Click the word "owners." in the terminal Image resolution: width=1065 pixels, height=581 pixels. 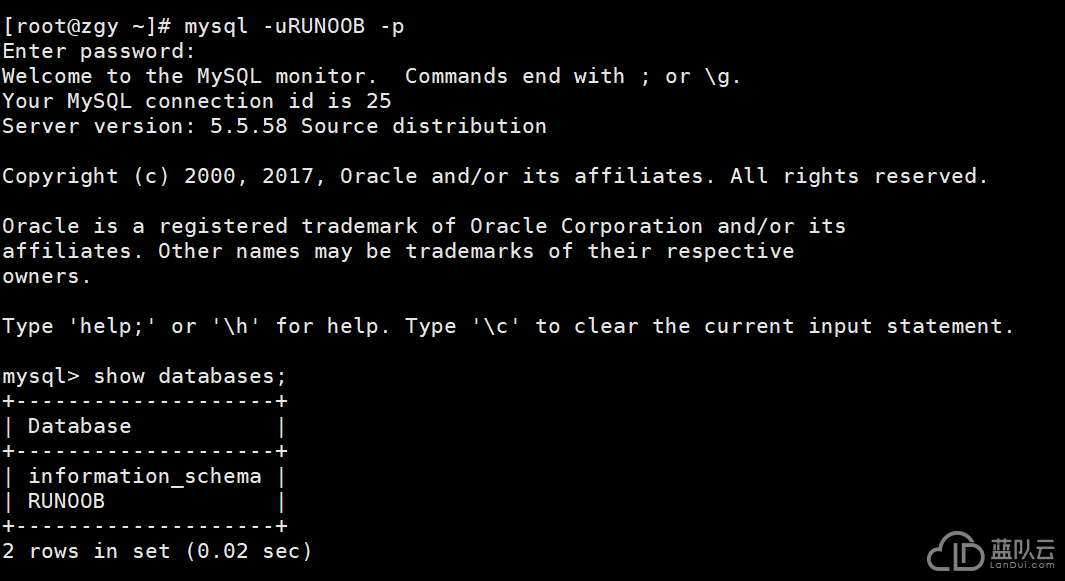pyautogui.click(x=47, y=276)
